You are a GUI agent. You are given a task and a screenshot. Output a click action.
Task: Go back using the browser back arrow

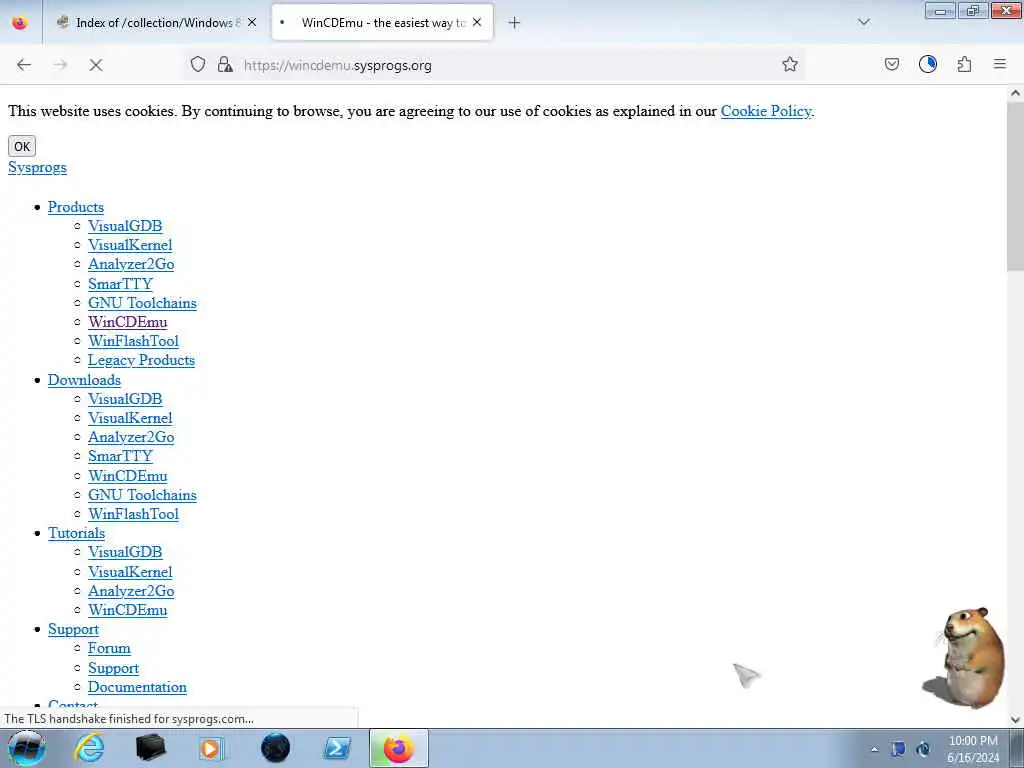(x=24, y=65)
